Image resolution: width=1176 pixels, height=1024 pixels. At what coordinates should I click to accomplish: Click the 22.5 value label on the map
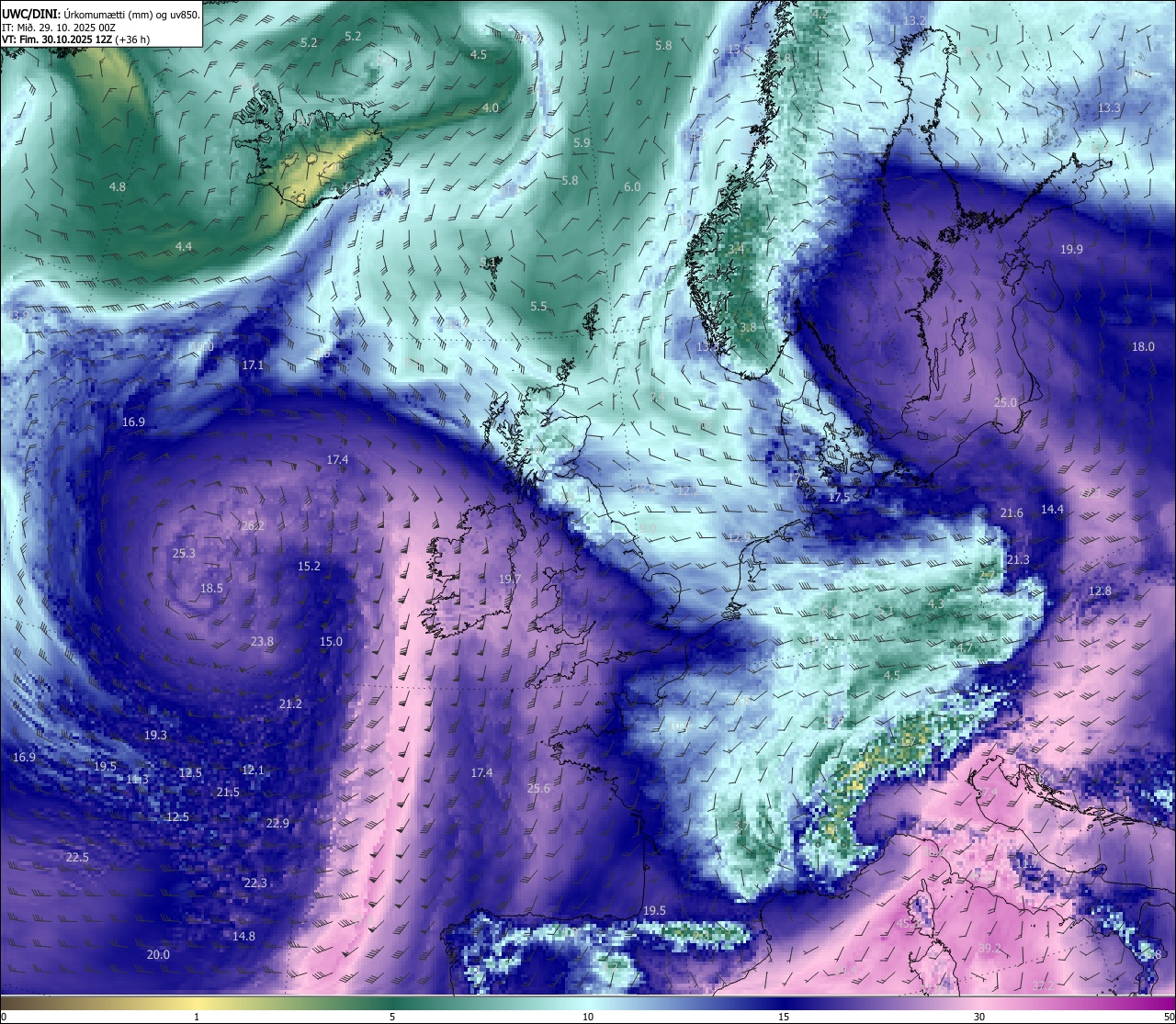(77, 857)
